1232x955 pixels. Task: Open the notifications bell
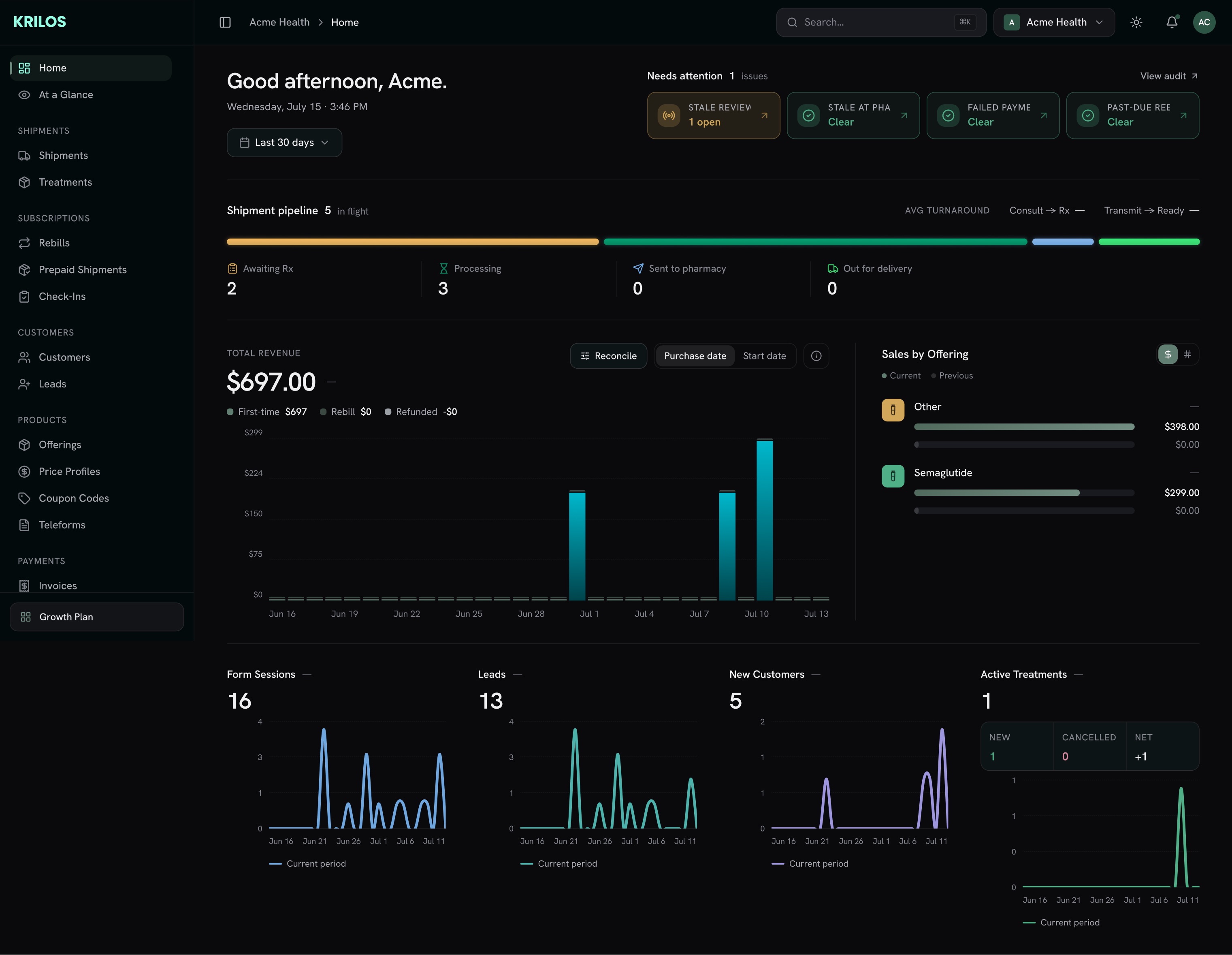pyautogui.click(x=1172, y=22)
